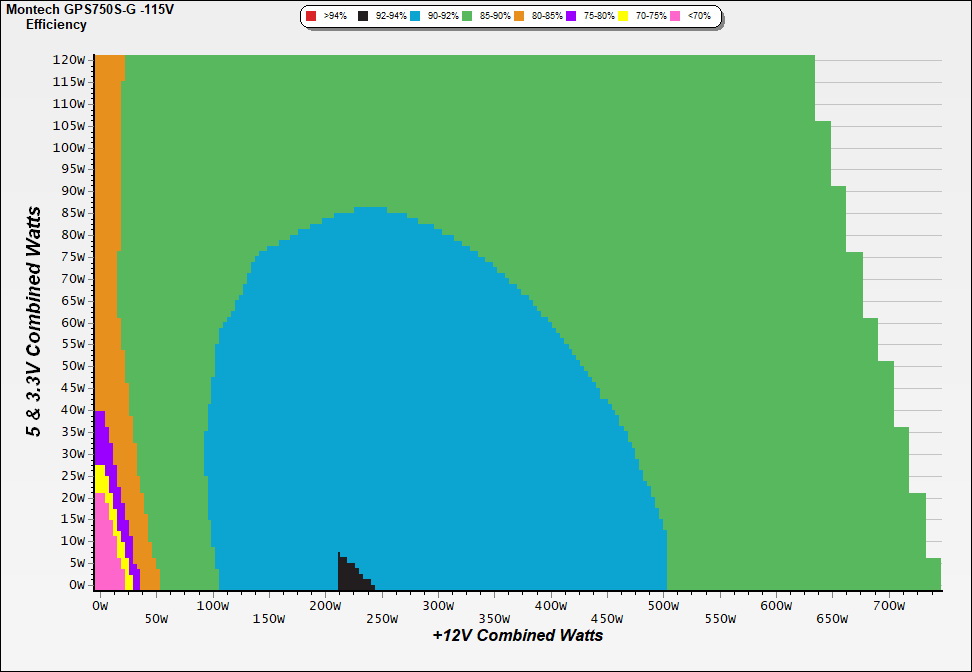Click the '+12V Combined Watts' axis title
Viewport: 972px width, 672px height.
[518, 635]
